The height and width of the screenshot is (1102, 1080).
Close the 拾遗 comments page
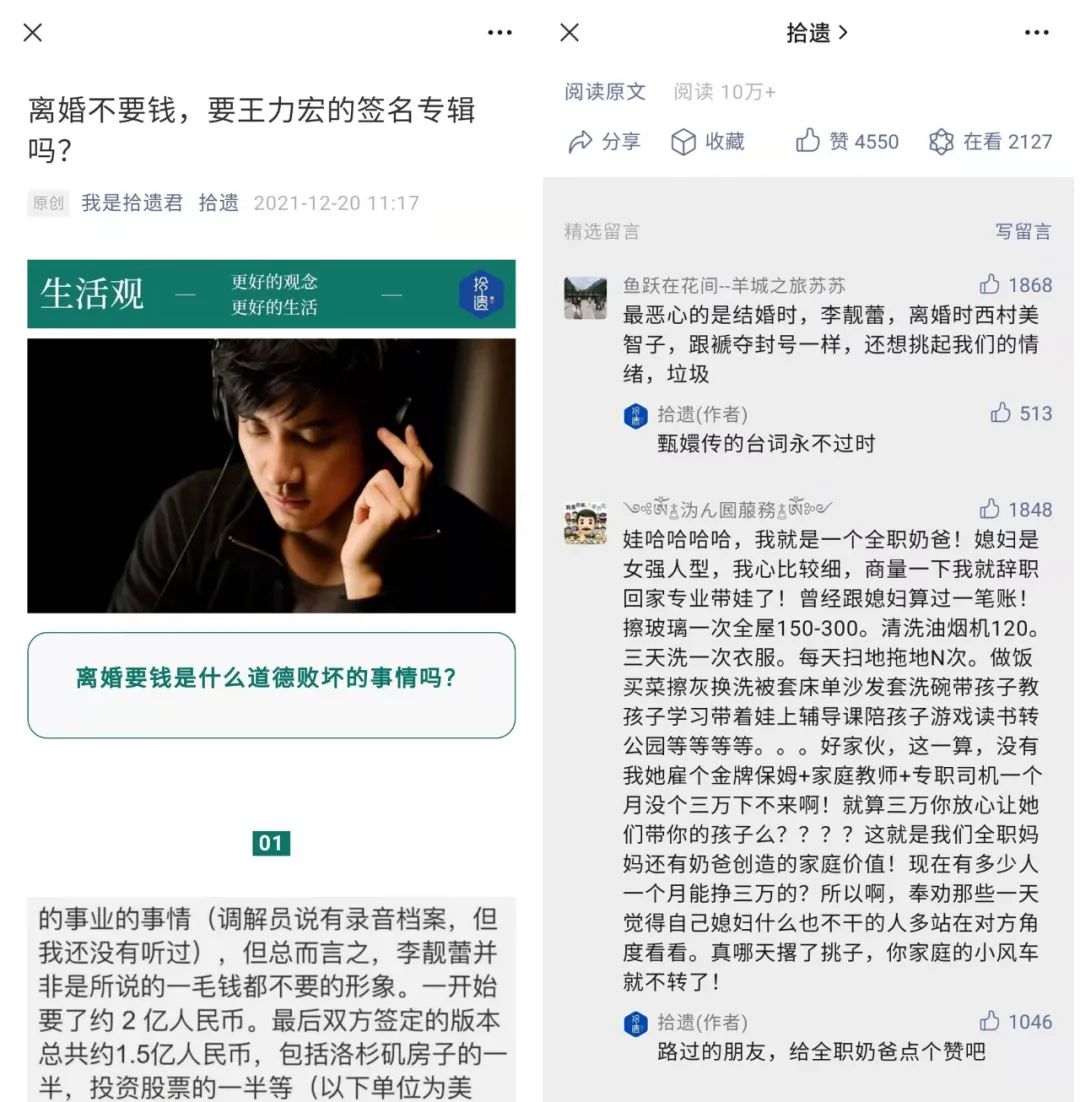click(x=570, y=32)
